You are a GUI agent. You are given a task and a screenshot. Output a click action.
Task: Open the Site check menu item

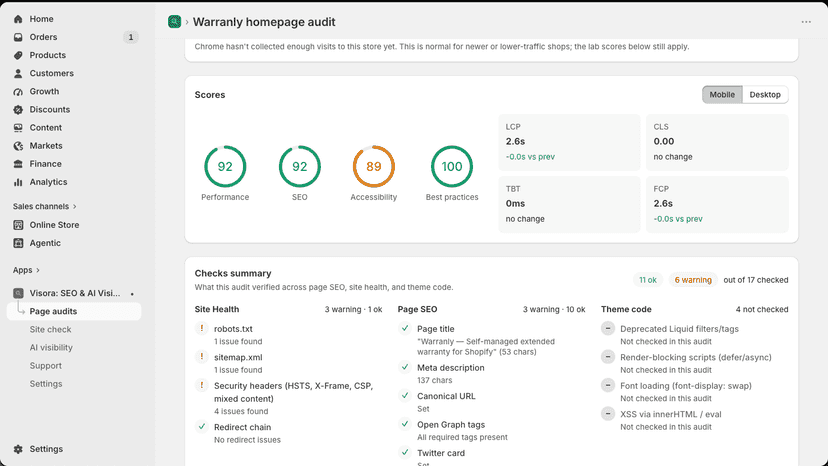tap(50, 329)
